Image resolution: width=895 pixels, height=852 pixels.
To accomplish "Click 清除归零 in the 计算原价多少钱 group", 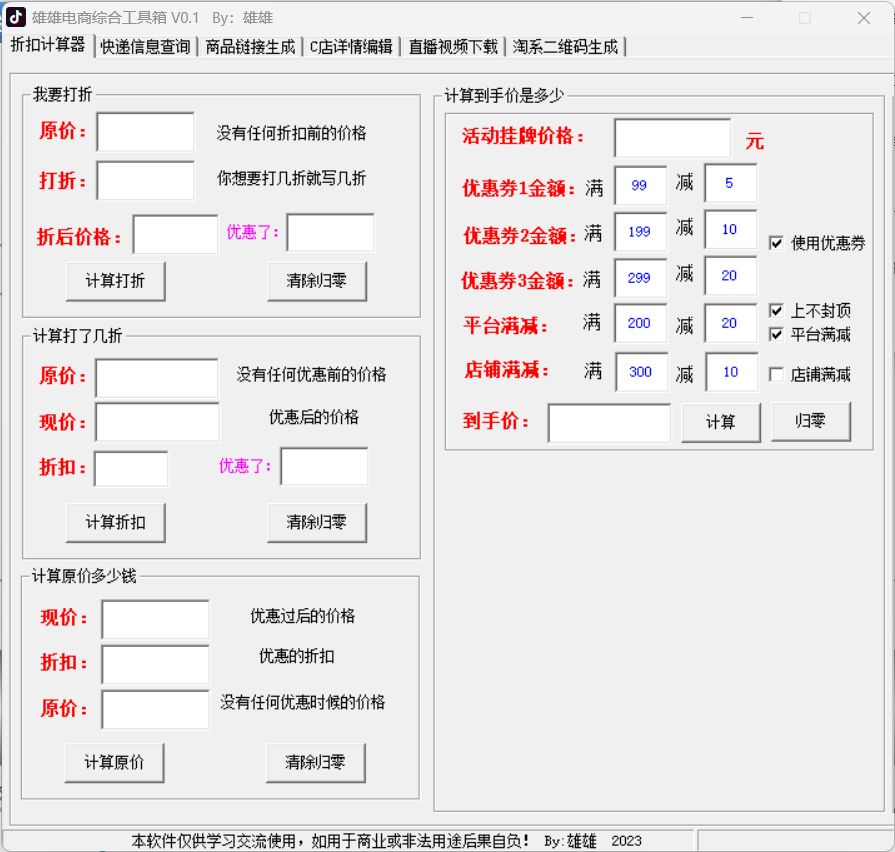I will coord(315,762).
